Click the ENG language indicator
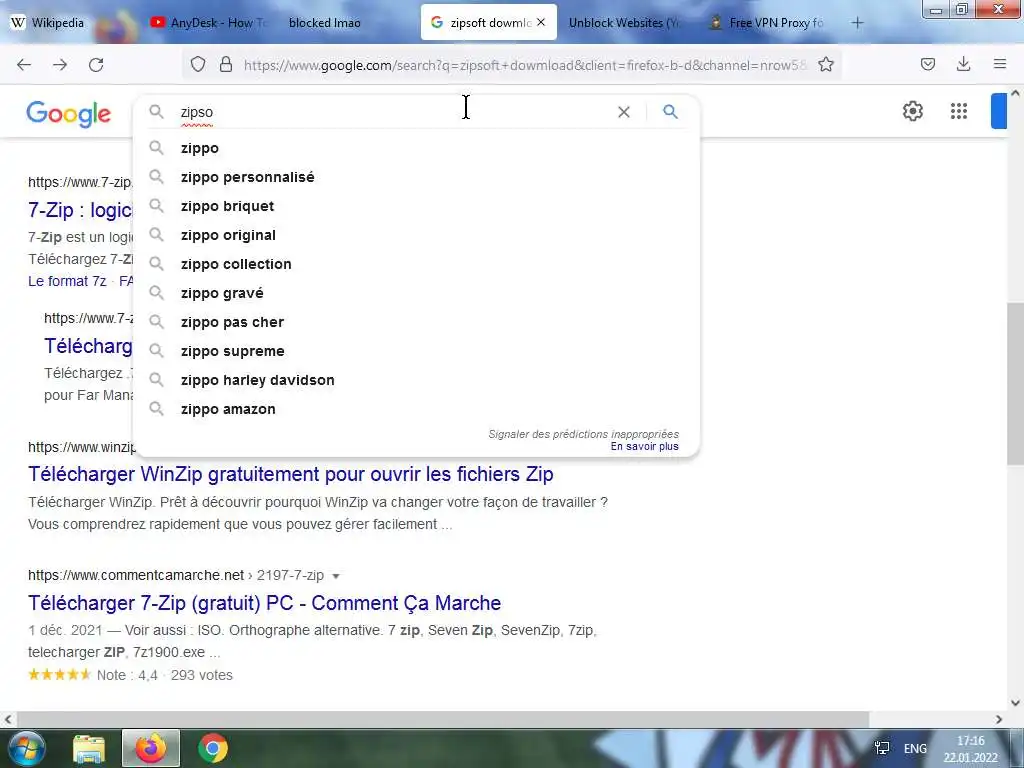 915,748
